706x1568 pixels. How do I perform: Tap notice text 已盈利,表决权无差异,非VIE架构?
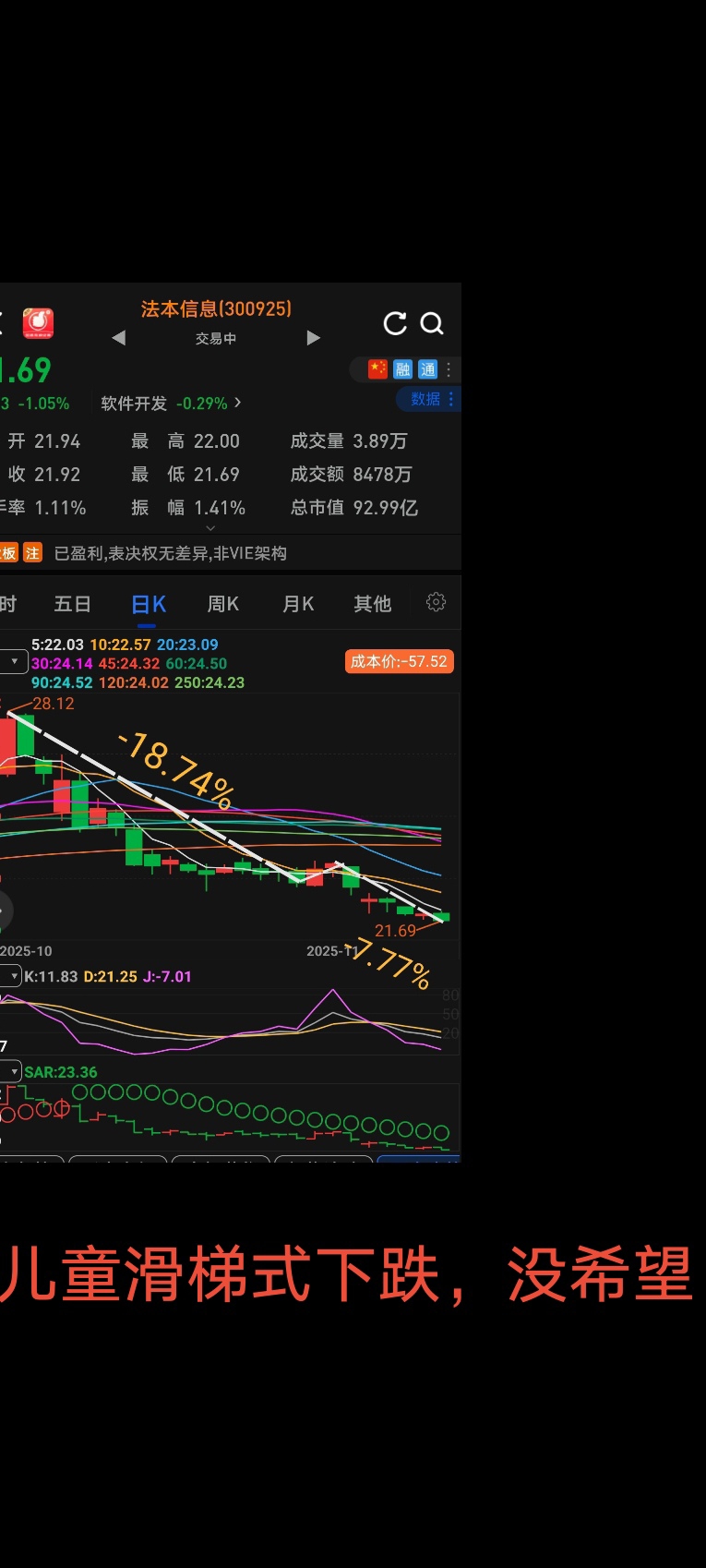pyautogui.click(x=171, y=553)
